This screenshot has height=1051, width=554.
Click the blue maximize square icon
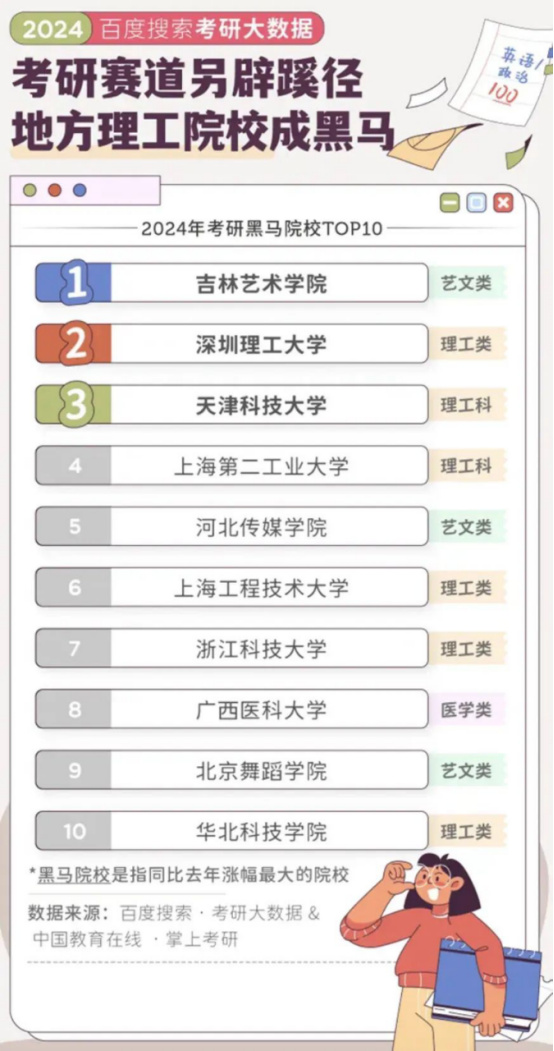click(x=476, y=203)
